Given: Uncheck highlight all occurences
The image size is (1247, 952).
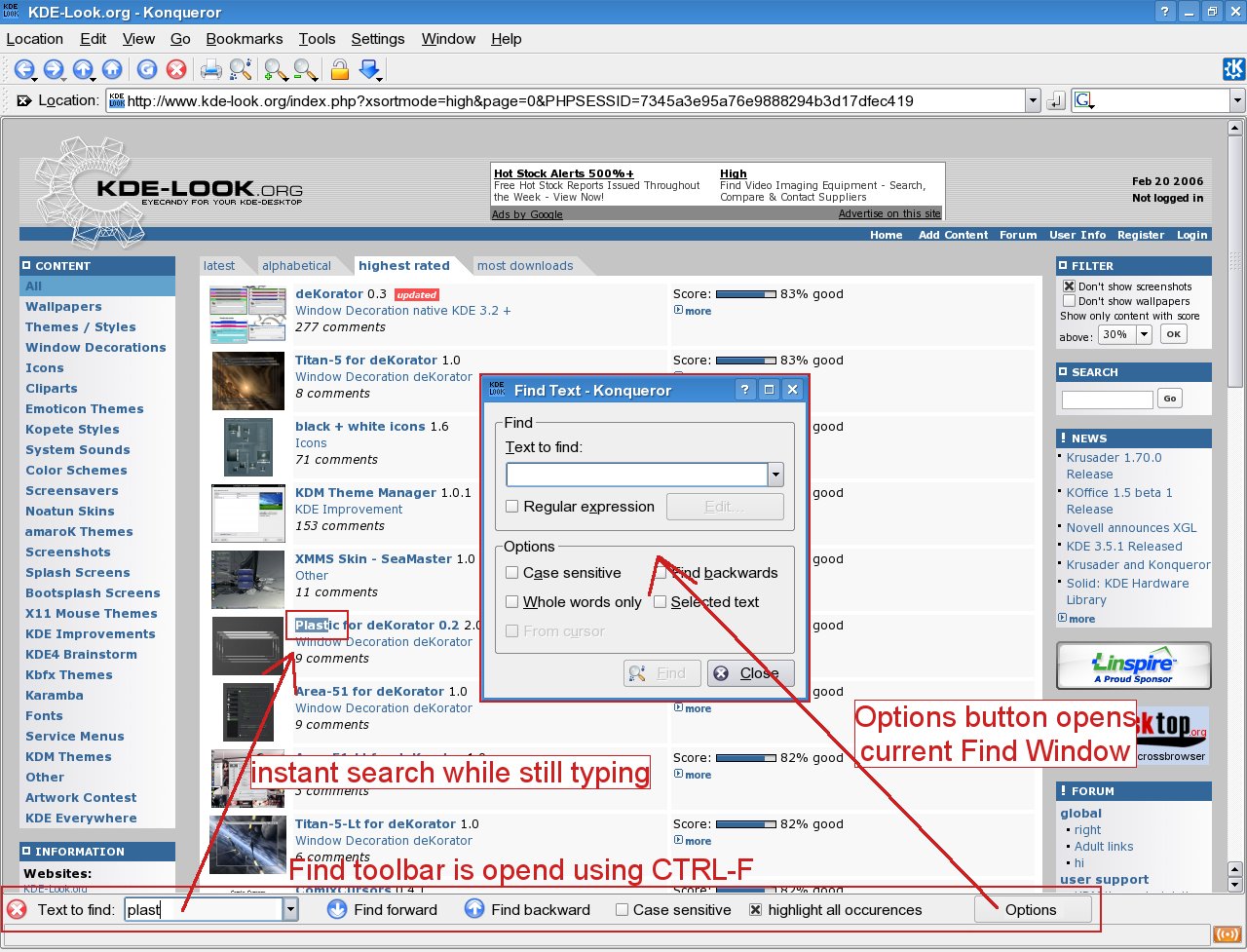Looking at the screenshot, I should tap(755, 910).
